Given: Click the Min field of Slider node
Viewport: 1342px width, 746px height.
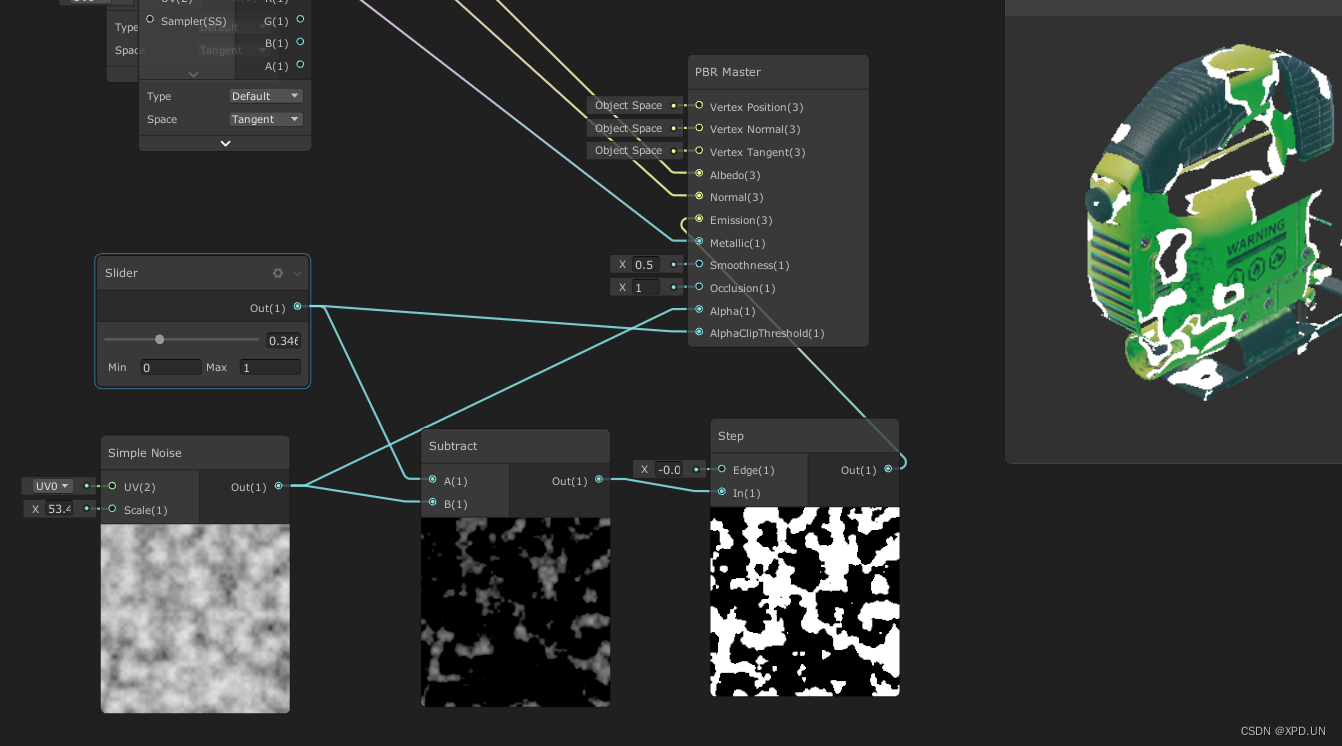Looking at the screenshot, I should point(171,367).
